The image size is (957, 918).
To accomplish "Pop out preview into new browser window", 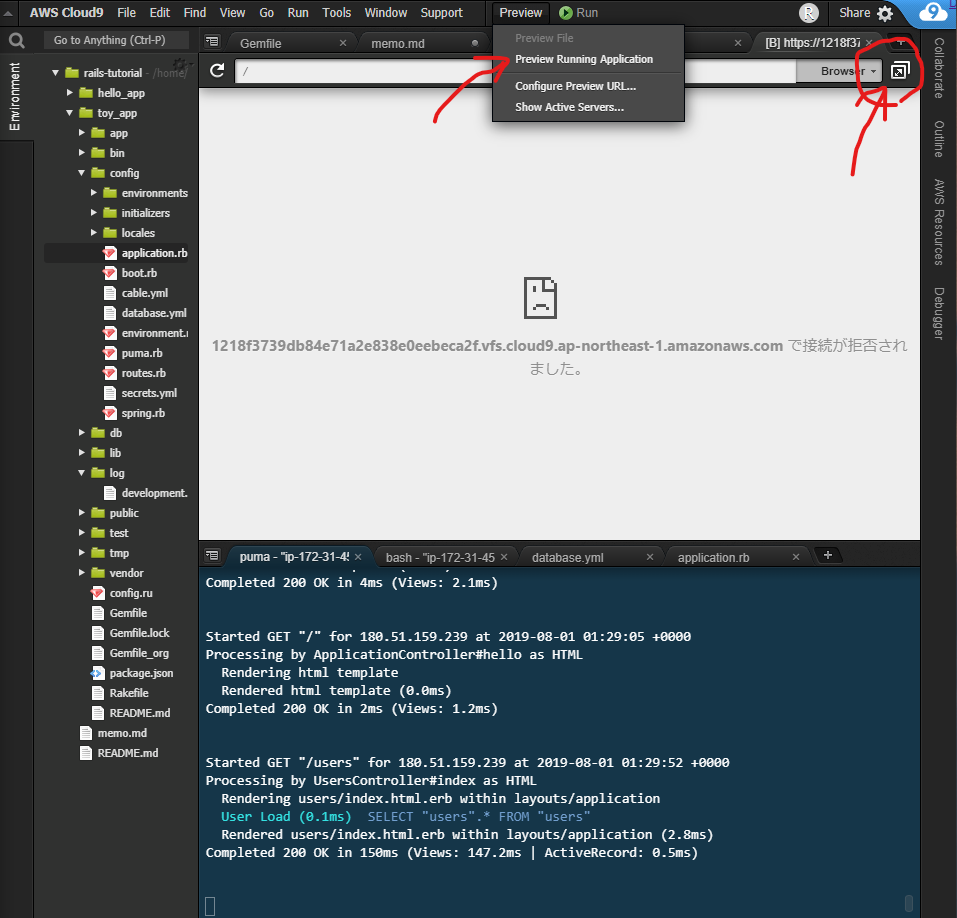I will [x=901, y=71].
